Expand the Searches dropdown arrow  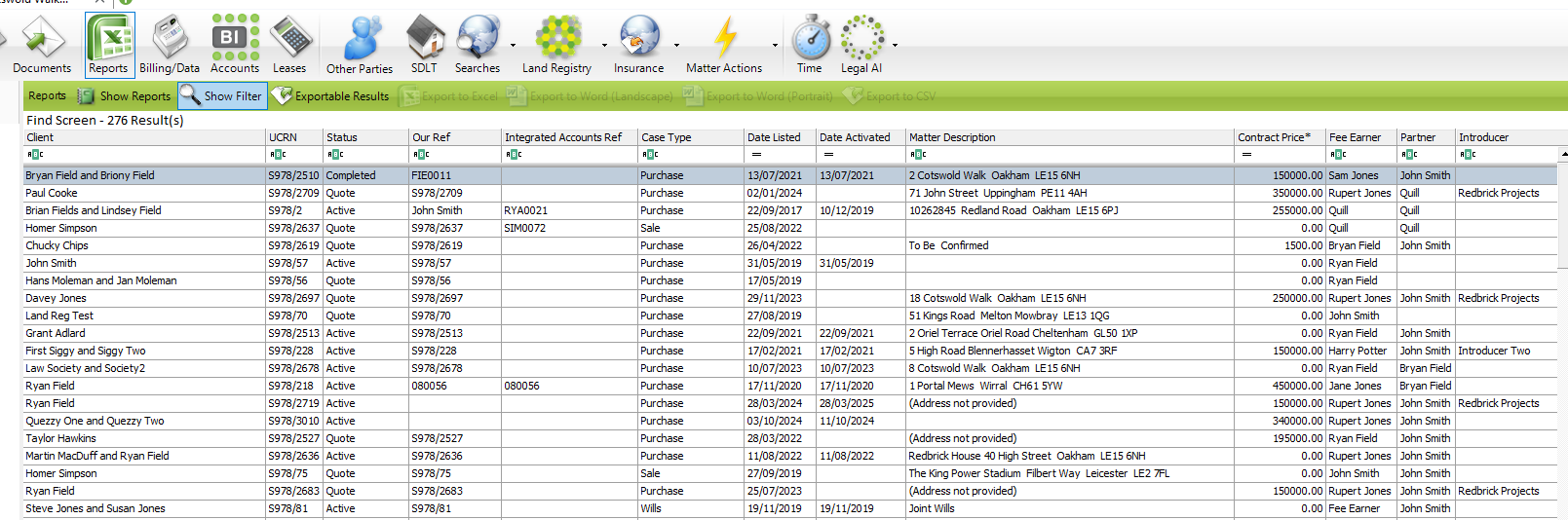pos(514,45)
